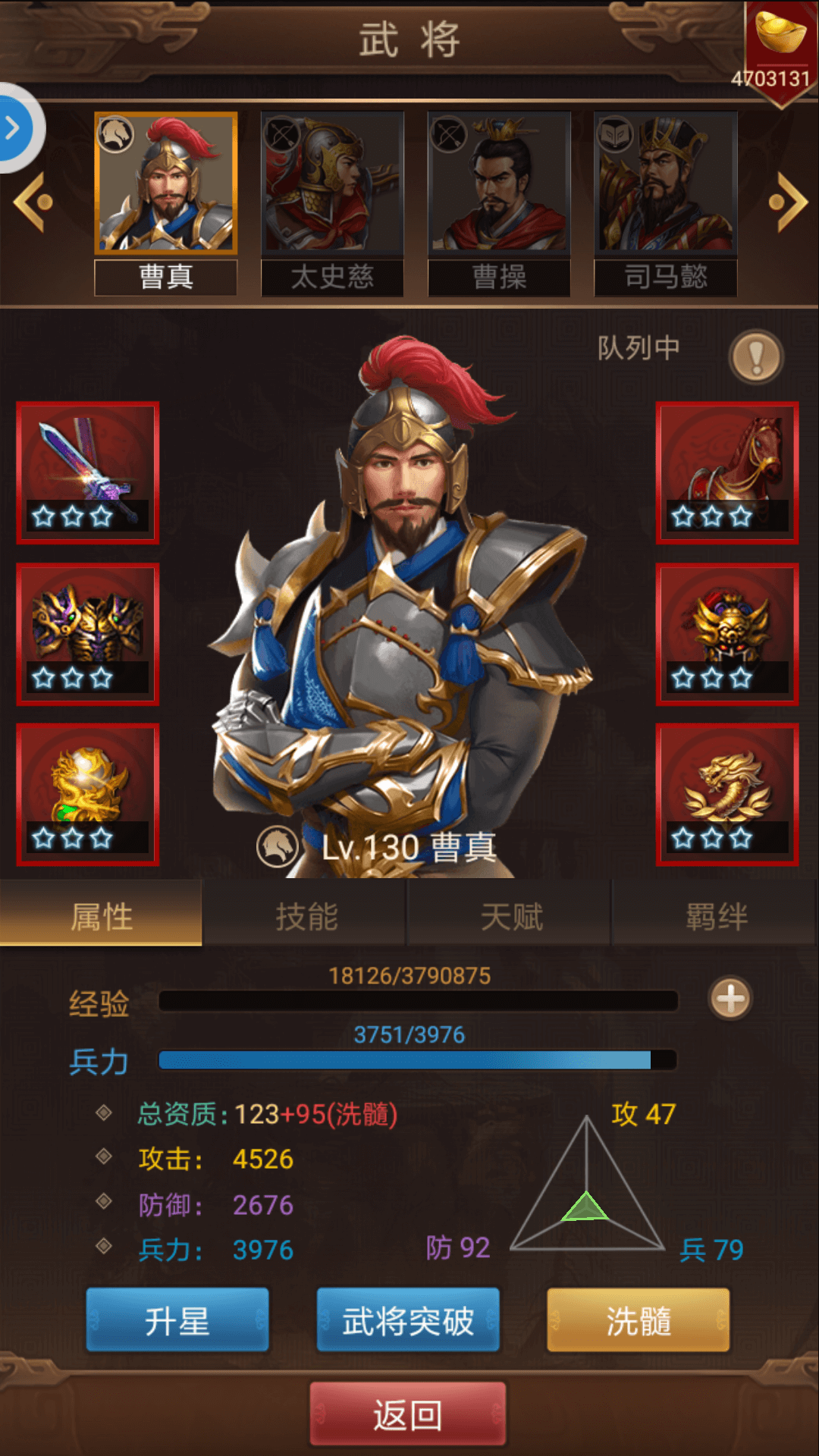This screenshot has width=819, height=1456.
Task: Click the golden 洗髓 button
Action: 639,1320
